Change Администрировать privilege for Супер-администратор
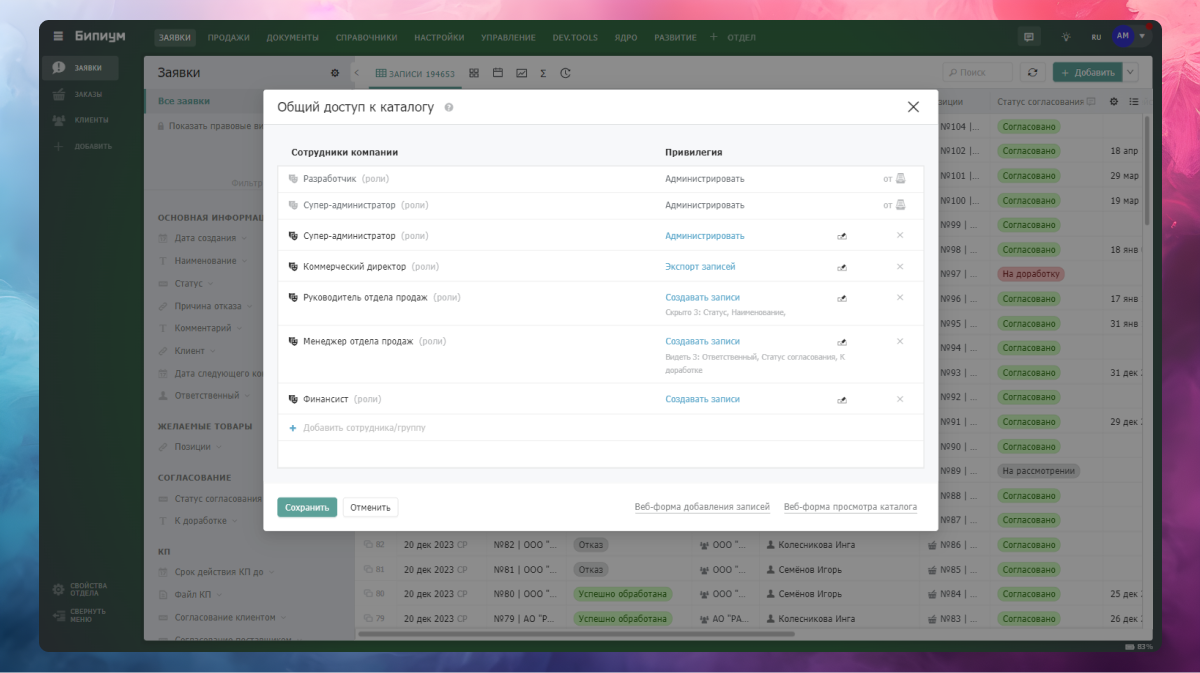 point(705,236)
